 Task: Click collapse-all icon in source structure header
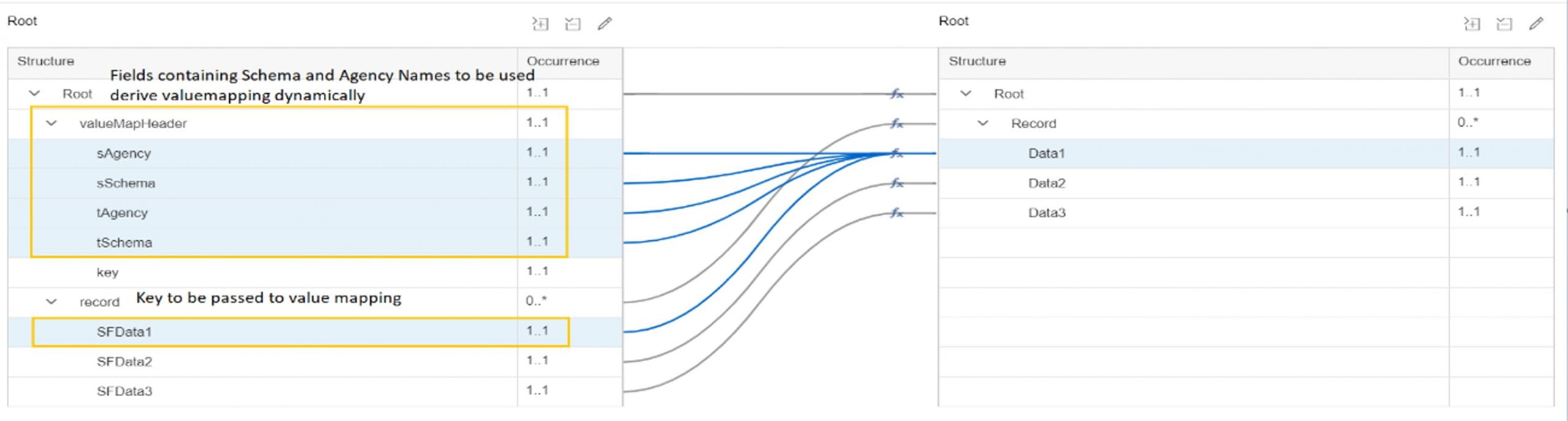click(572, 24)
